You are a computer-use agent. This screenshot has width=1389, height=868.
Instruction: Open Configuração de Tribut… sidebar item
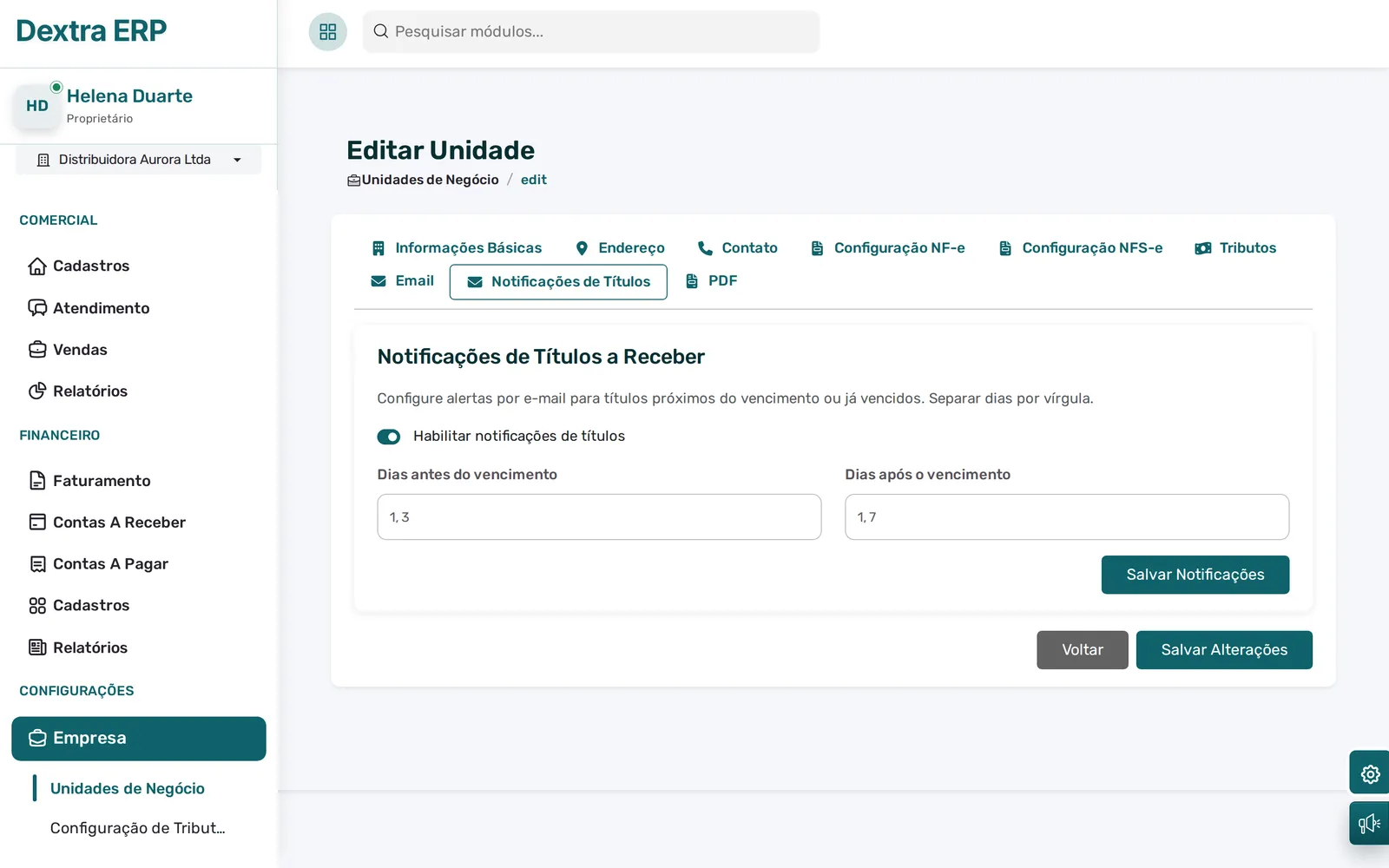coord(138,828)
